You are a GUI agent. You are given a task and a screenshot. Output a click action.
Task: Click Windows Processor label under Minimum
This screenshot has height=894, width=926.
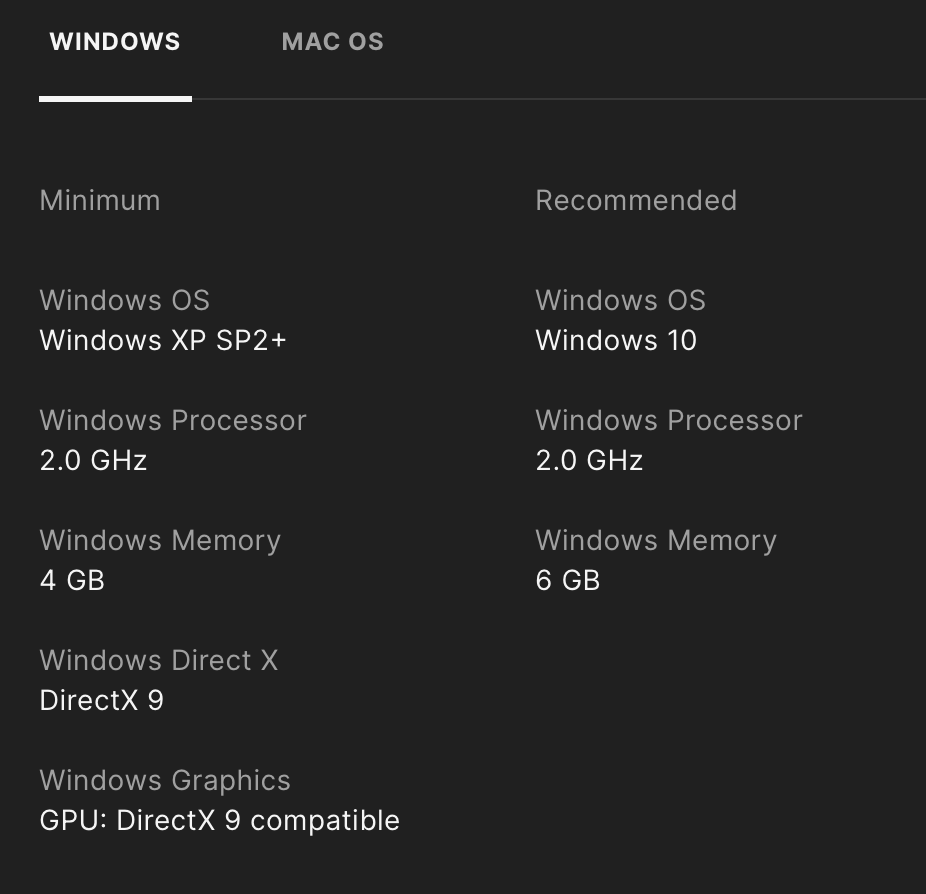pyautogui.click(x=173, y=420)
